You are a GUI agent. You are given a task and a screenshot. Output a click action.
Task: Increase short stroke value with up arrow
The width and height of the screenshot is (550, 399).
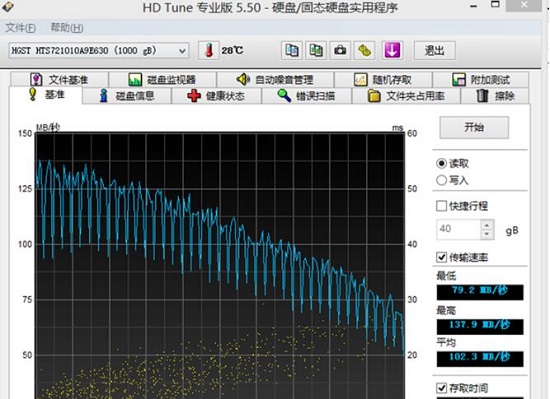487,225
